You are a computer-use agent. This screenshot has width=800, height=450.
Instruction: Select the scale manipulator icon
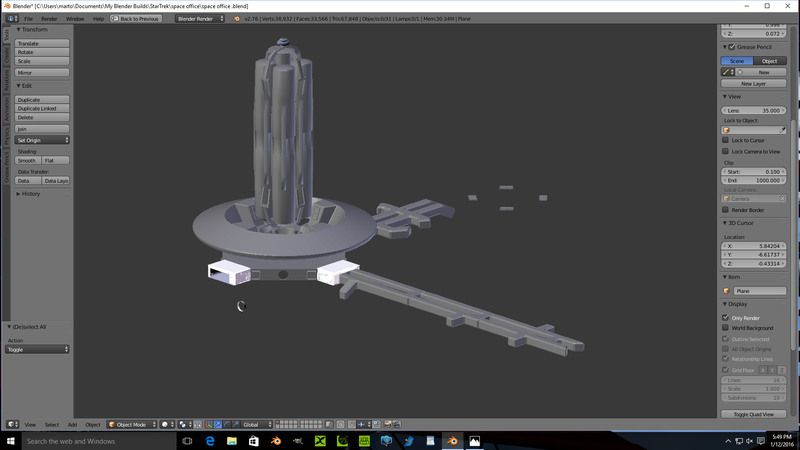(x=236, y=424)
